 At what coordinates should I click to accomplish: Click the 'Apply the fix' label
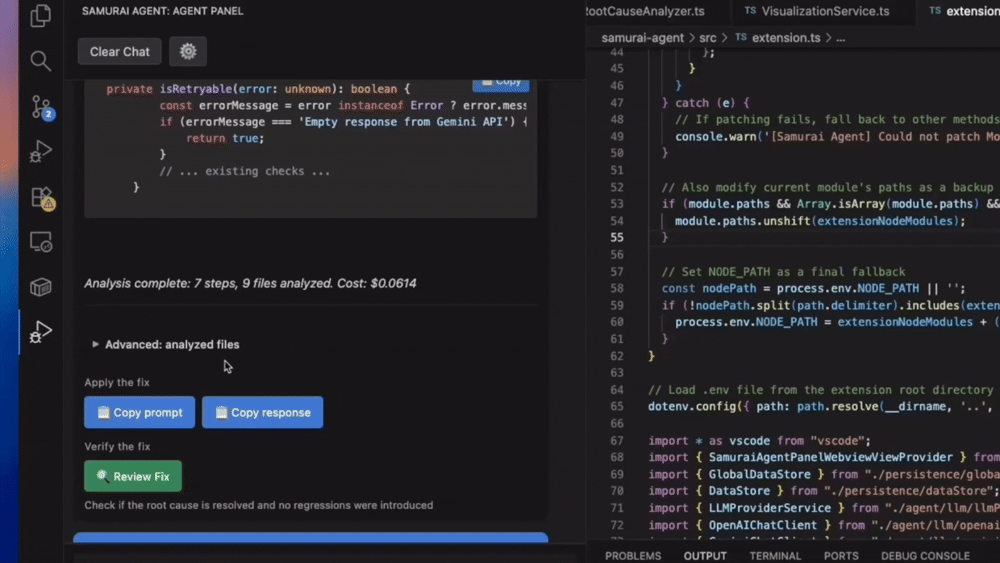coord(117,383)
